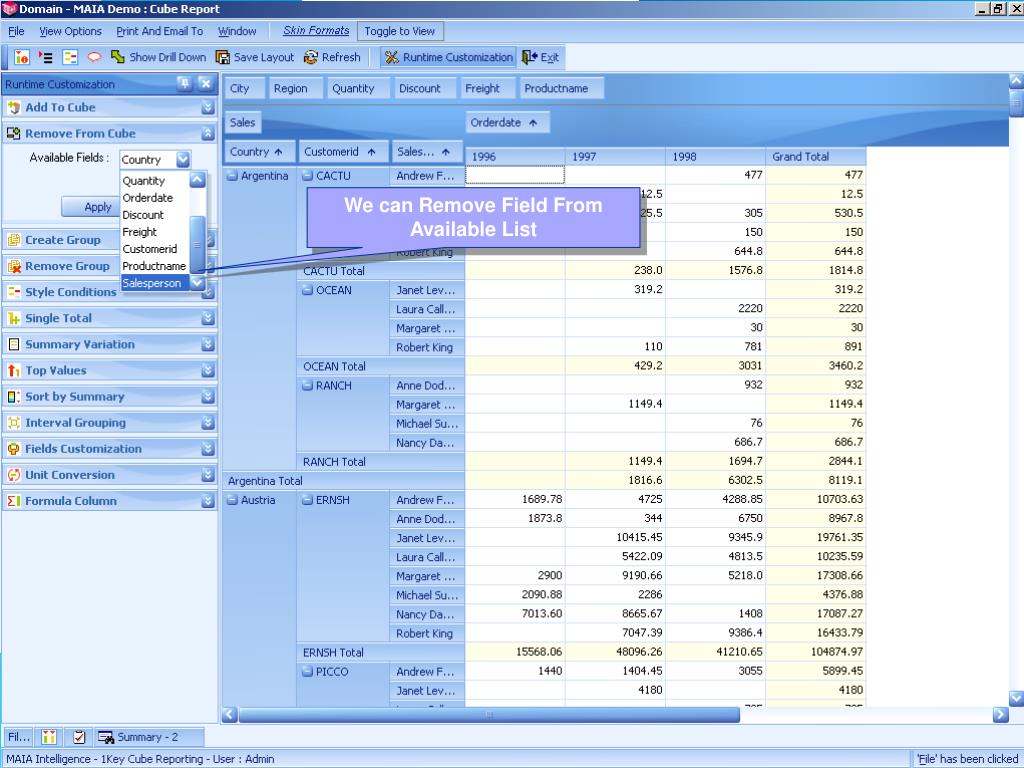
Task: Expand the Summary Variation section chevron
Action: 208,345
